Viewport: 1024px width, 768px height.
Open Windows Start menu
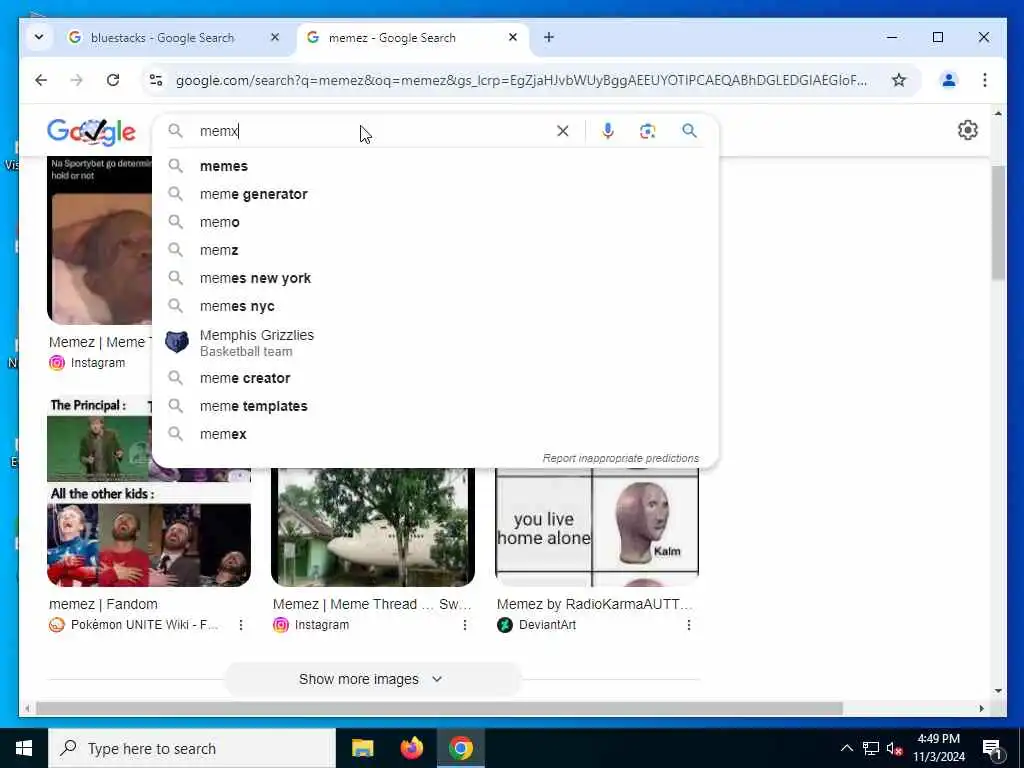[x=24, y=748]
